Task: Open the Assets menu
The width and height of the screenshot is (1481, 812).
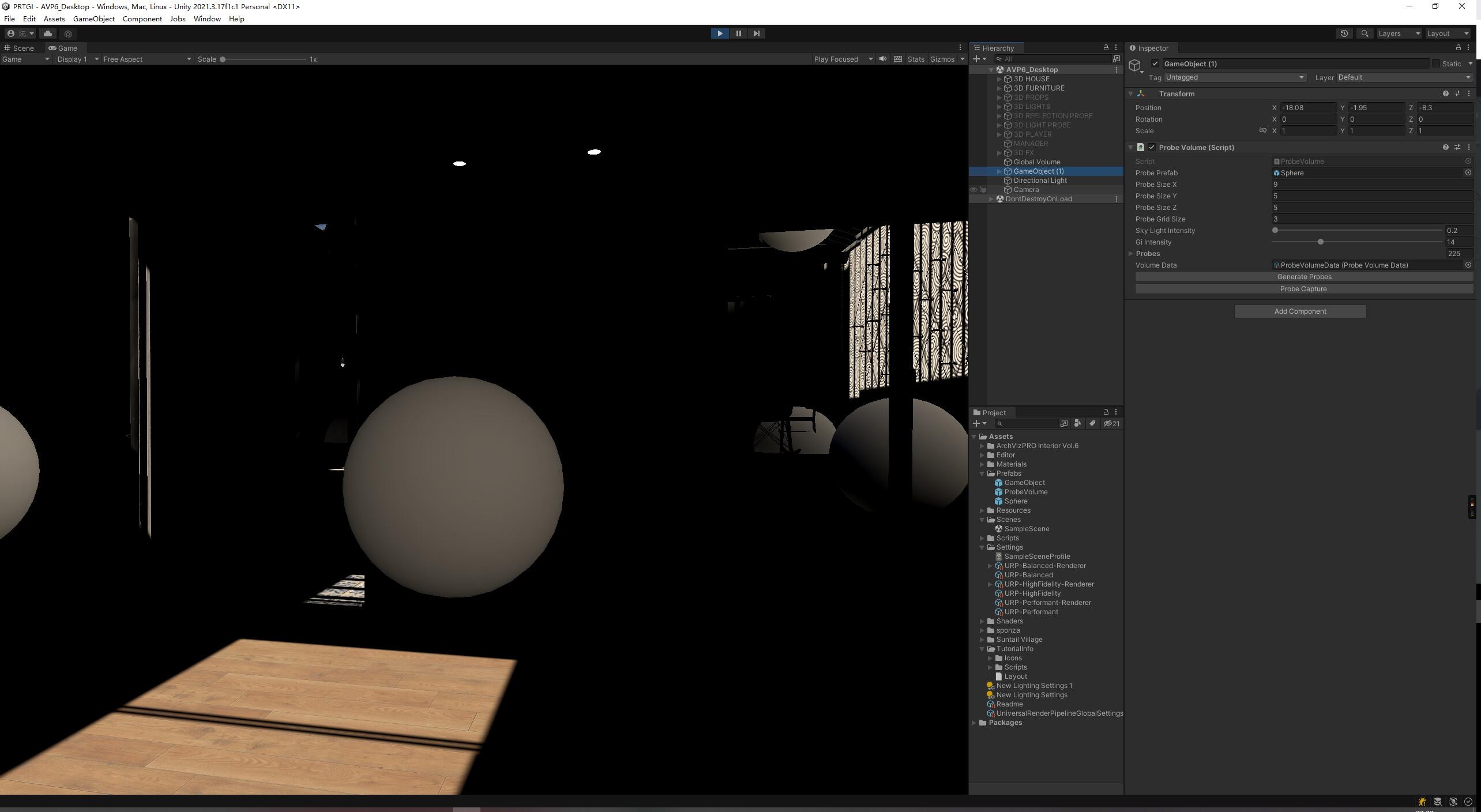Action: point(54,18)
